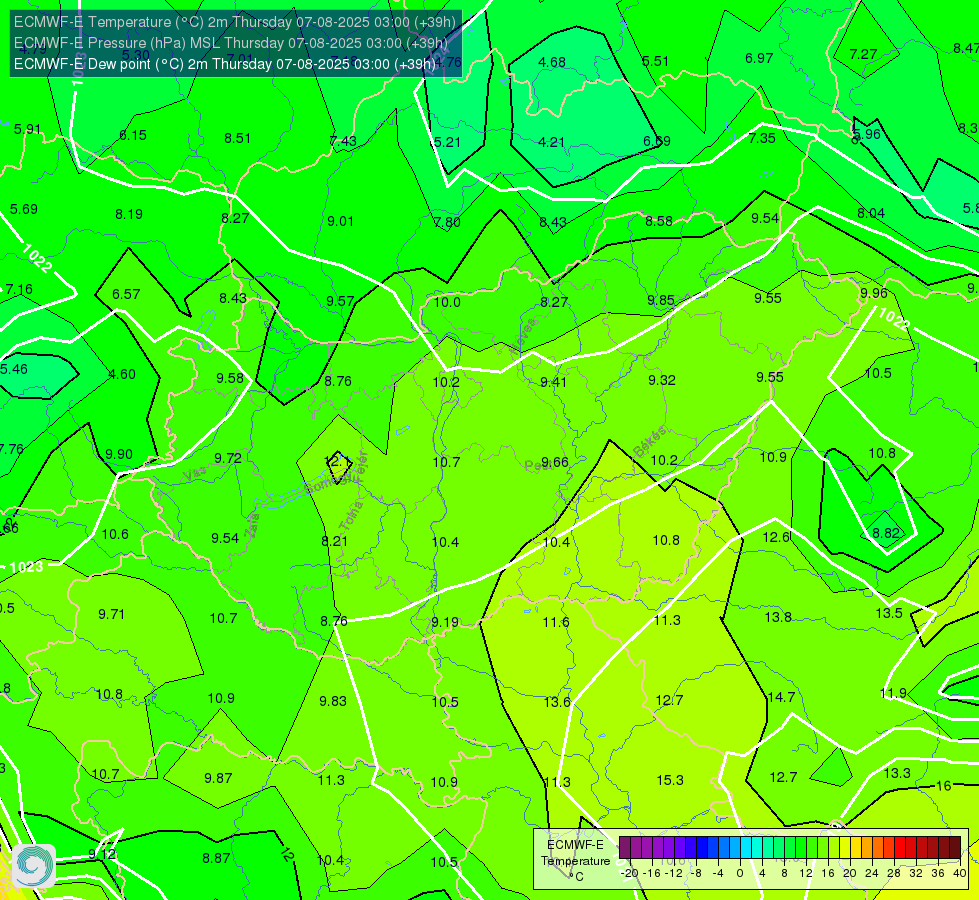Click the temperature value 4.21
This screenshot has width=979, height=900.
[x=551, y=142]
